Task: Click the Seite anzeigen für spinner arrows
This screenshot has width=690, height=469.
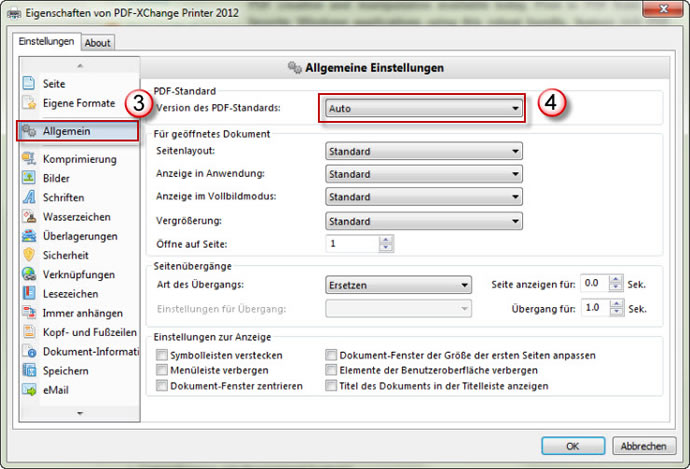Action: tap(616, 283)
